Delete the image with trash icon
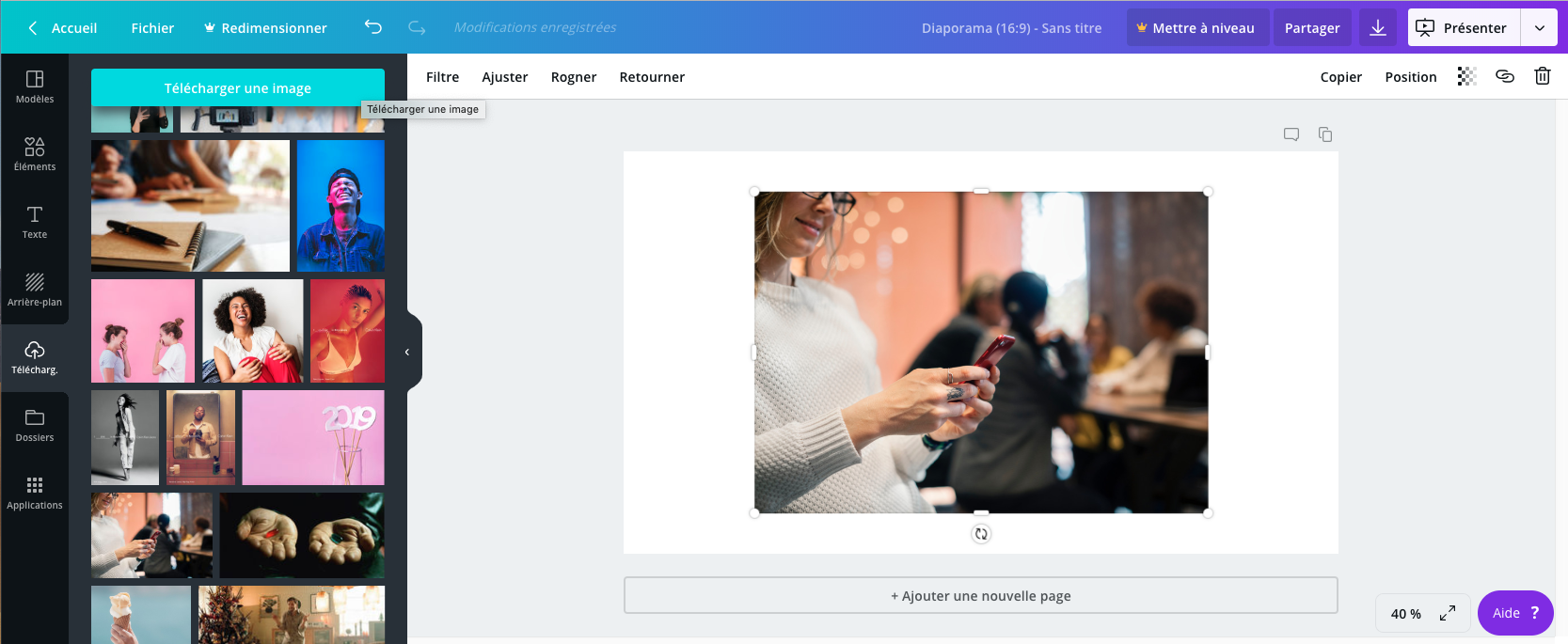Viewport: 1568px width, 644px height. [x=1543, y=76]
